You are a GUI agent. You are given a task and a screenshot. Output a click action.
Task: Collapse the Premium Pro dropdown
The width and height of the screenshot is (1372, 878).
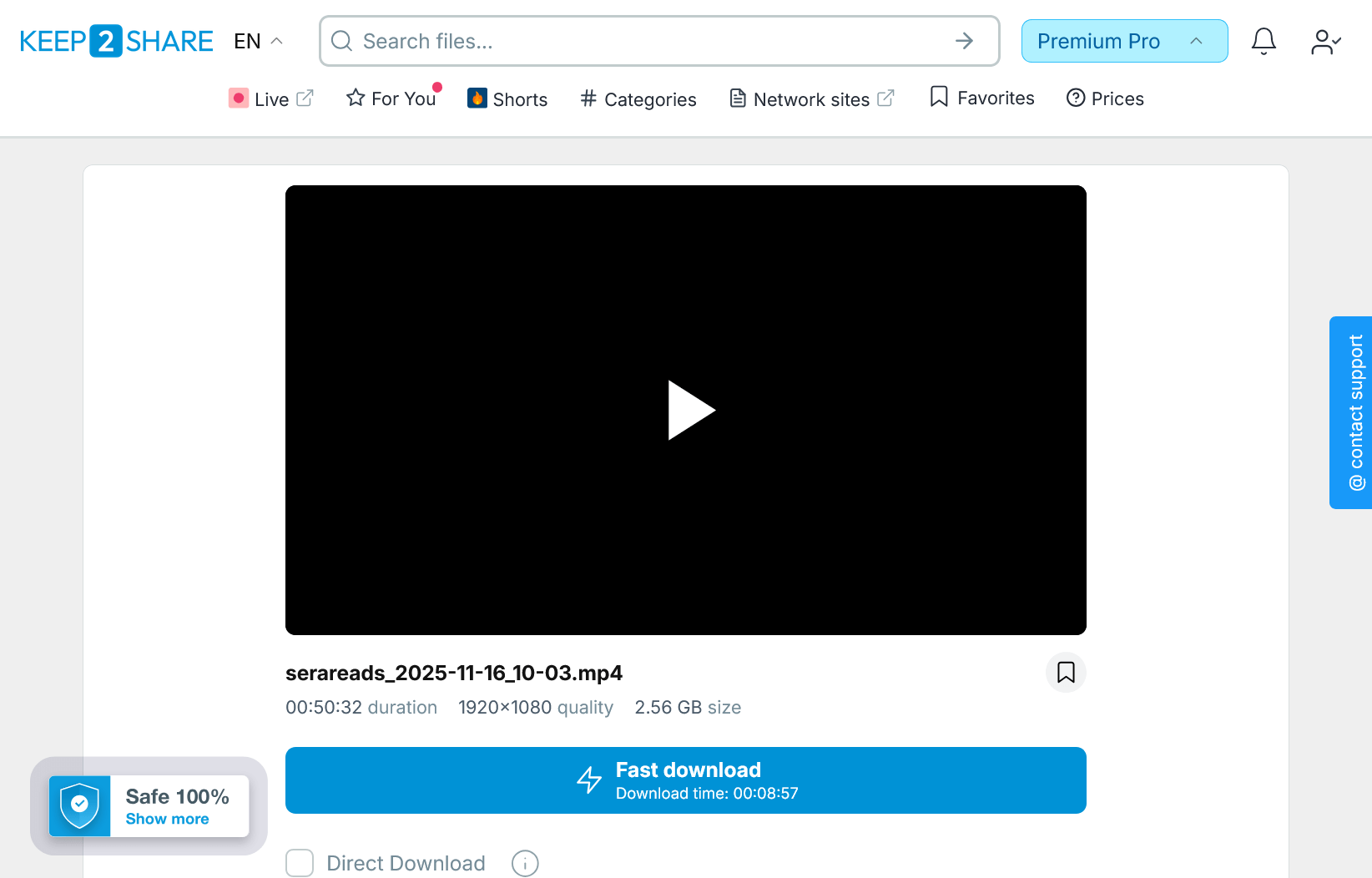tap(1197, 40)
